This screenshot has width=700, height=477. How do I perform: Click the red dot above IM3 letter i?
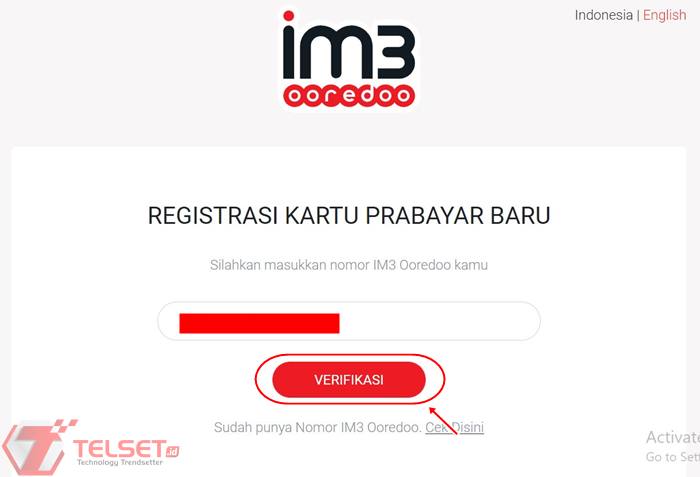289,16
